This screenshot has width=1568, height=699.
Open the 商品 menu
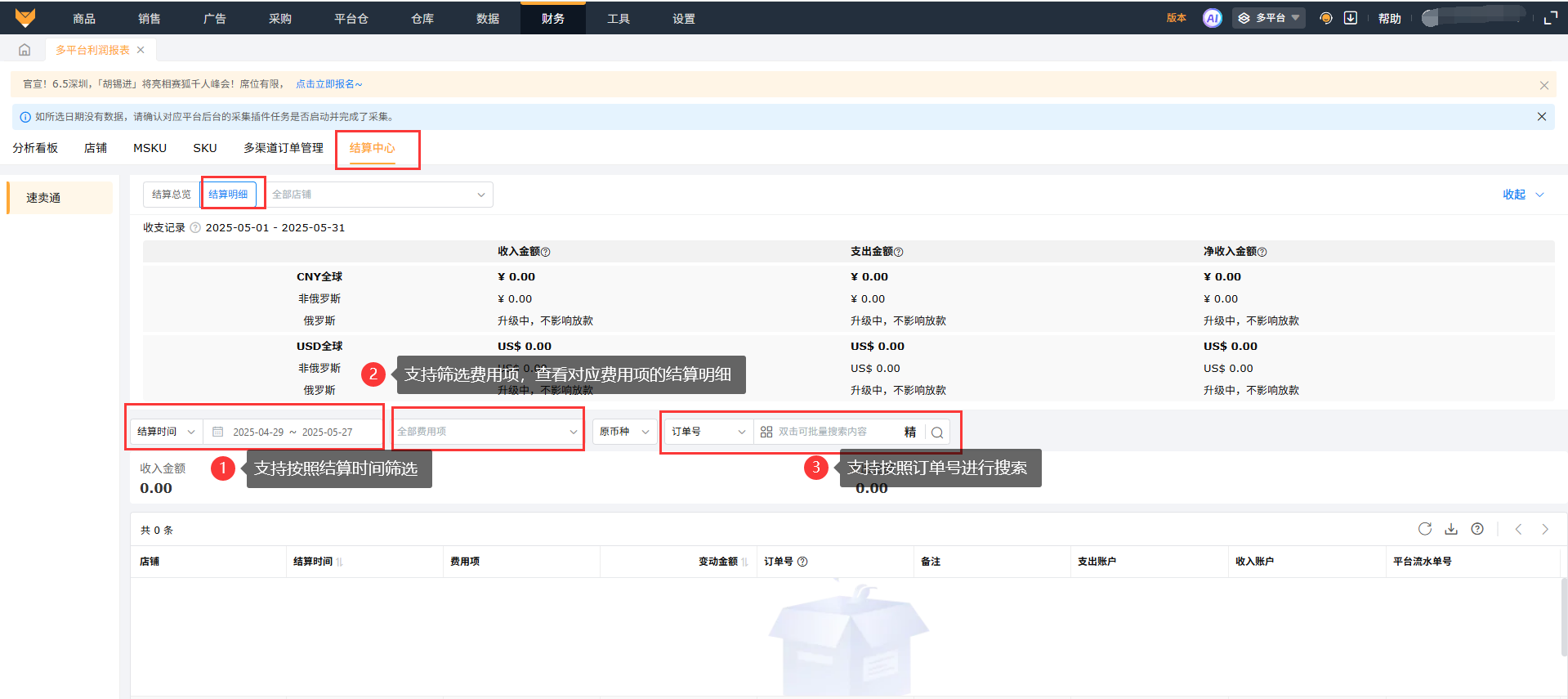[84, 18]
